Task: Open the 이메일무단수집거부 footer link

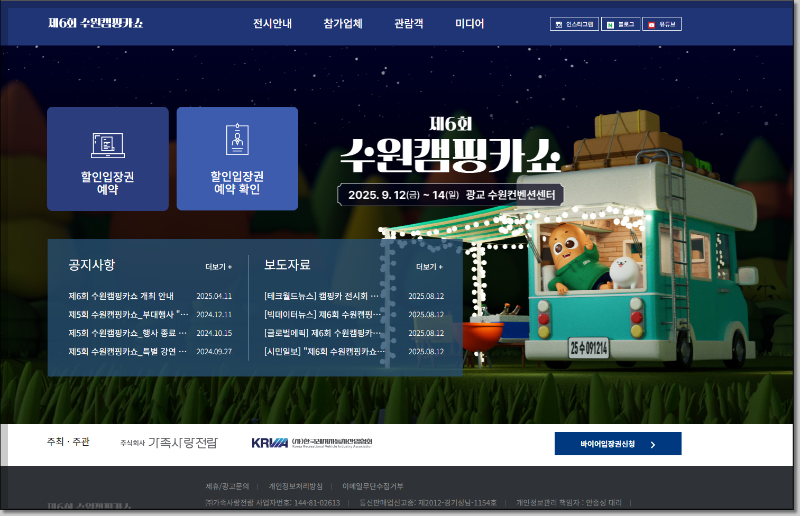Action: [x=372, y=486]
